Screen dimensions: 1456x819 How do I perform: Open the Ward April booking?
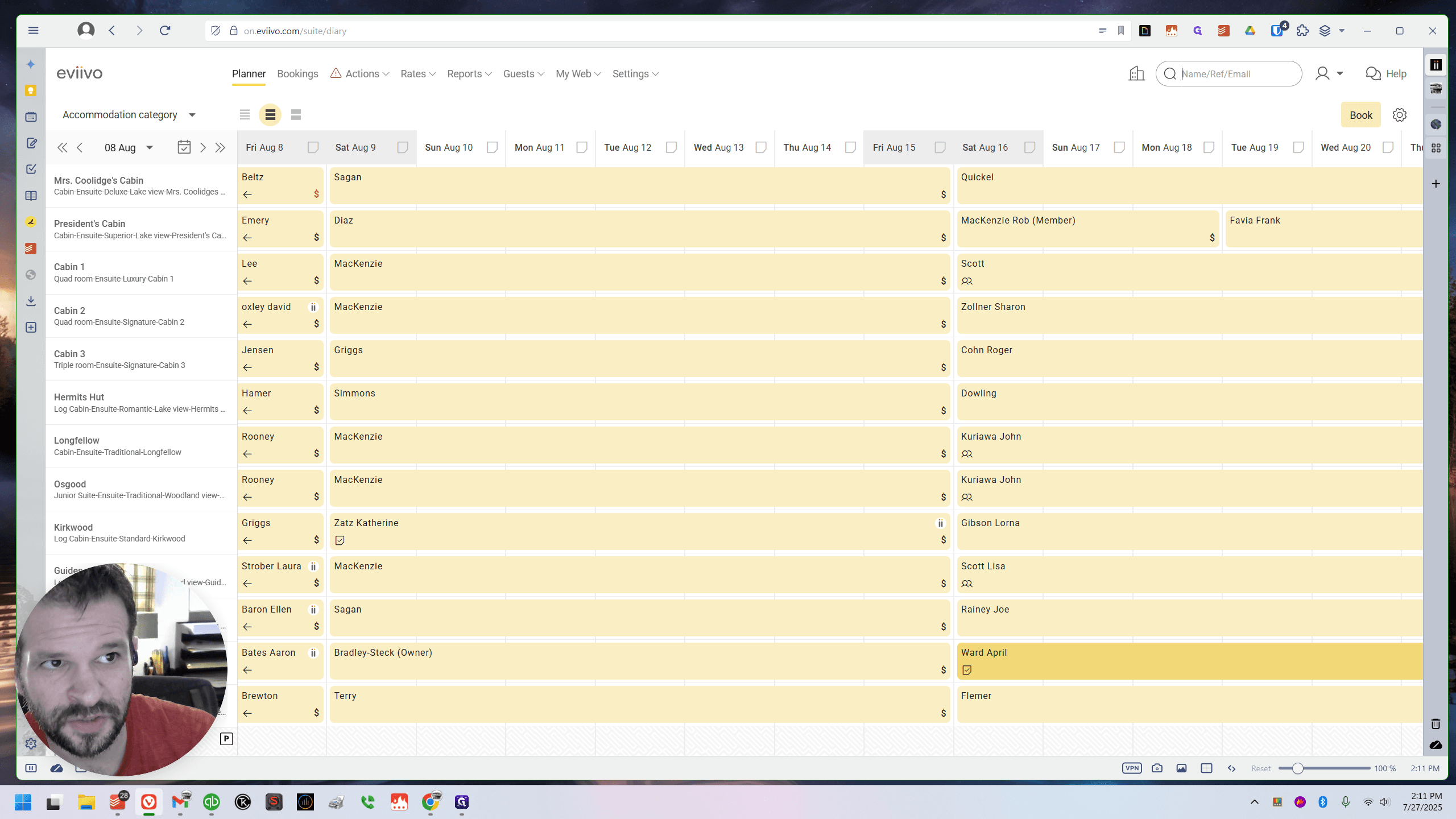(x=1190, y=661)
